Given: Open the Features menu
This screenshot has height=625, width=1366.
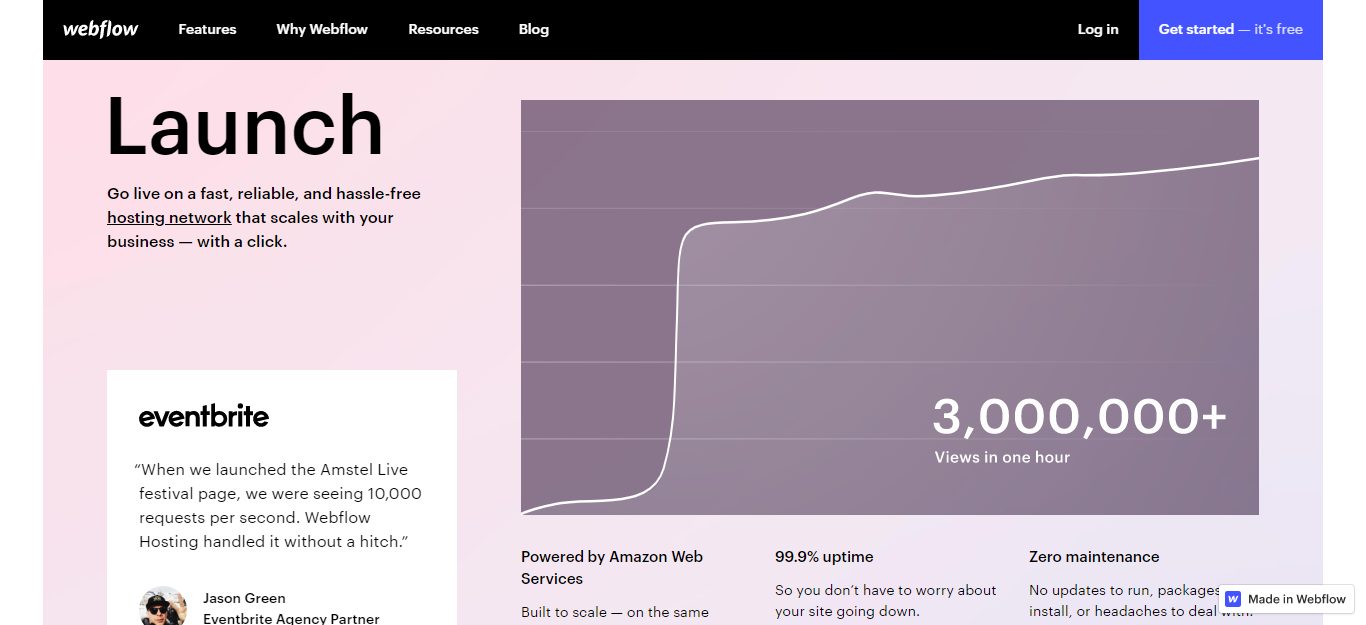Looking at the screenshot, I should point(207,29).
